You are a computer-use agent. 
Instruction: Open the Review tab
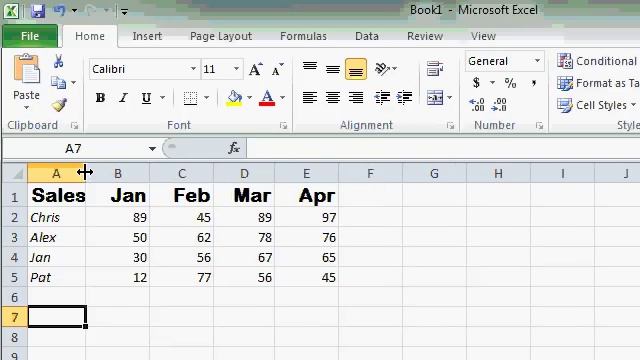(425, 36)
